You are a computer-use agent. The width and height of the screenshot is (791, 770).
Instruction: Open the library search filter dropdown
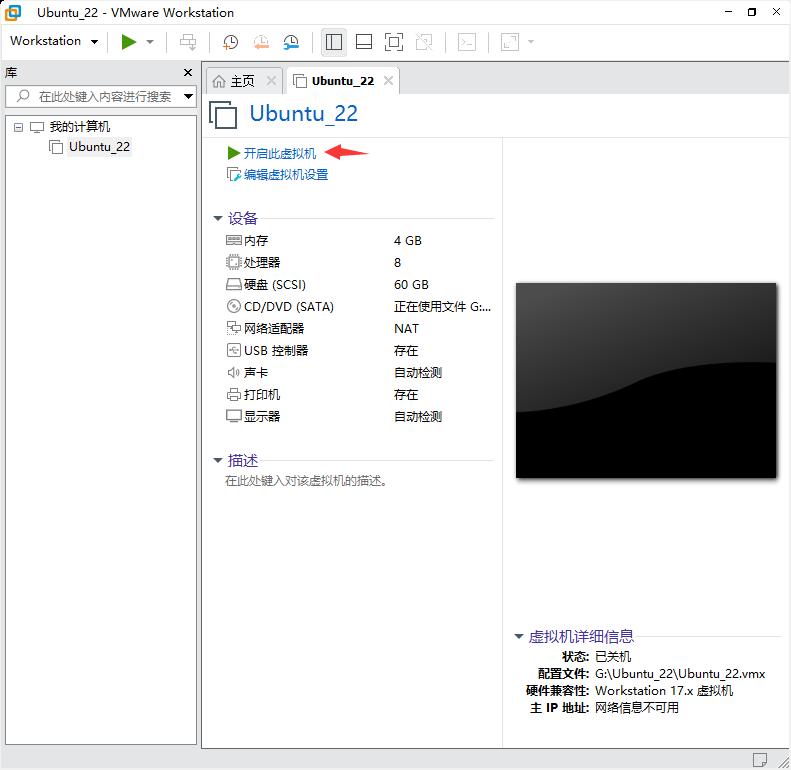[189, 96]
